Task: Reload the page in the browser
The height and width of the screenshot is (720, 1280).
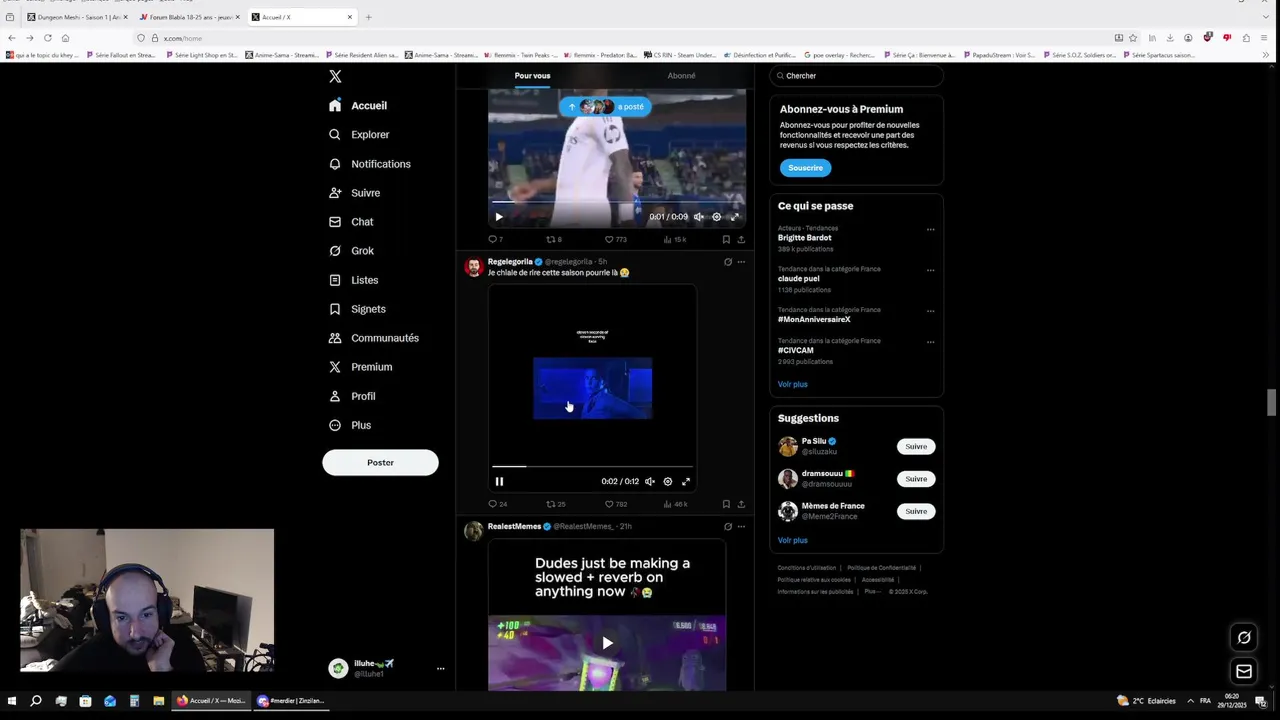Action: (47, 38)
